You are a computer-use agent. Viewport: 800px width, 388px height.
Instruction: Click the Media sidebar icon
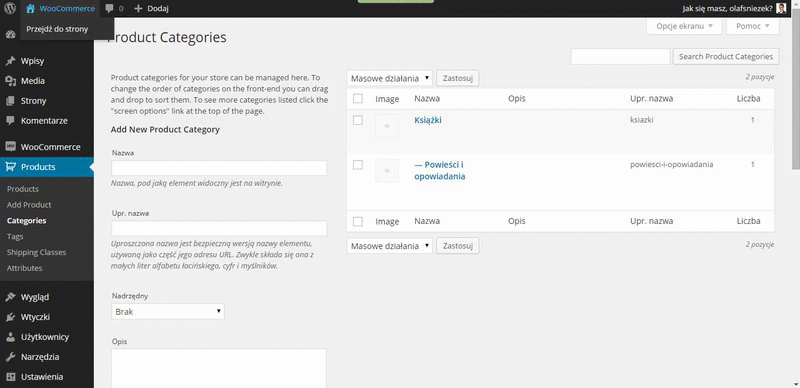tap(10, 81)
